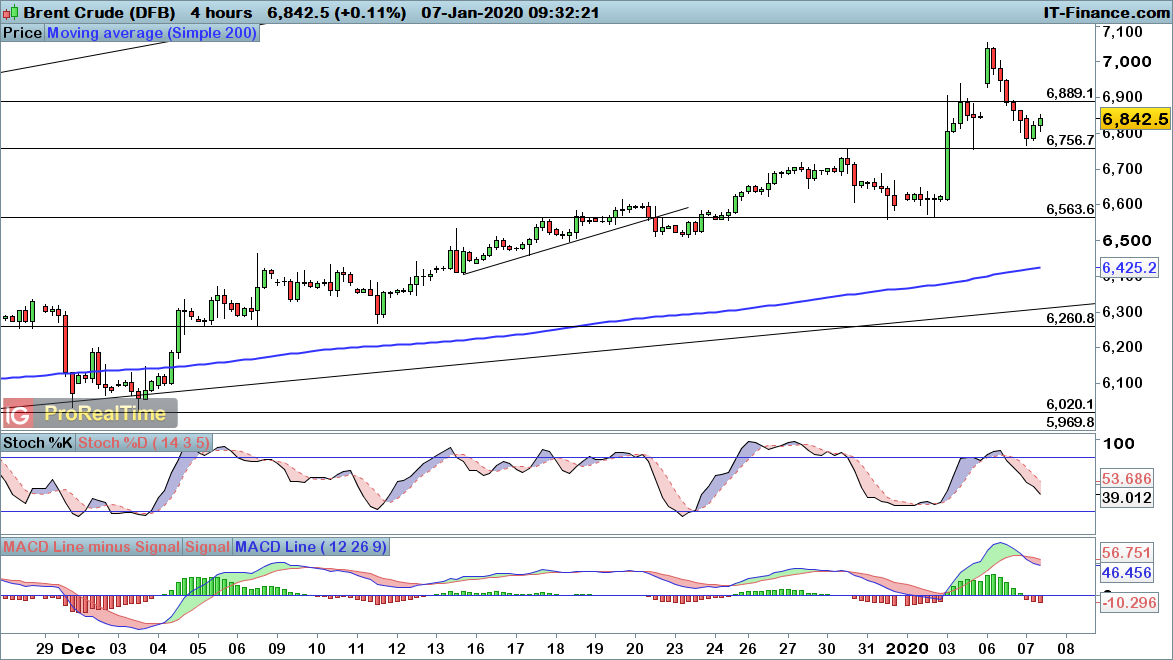Click the 53.686 stochastic %D value

pyautogui.click(x=1127, y=479)
